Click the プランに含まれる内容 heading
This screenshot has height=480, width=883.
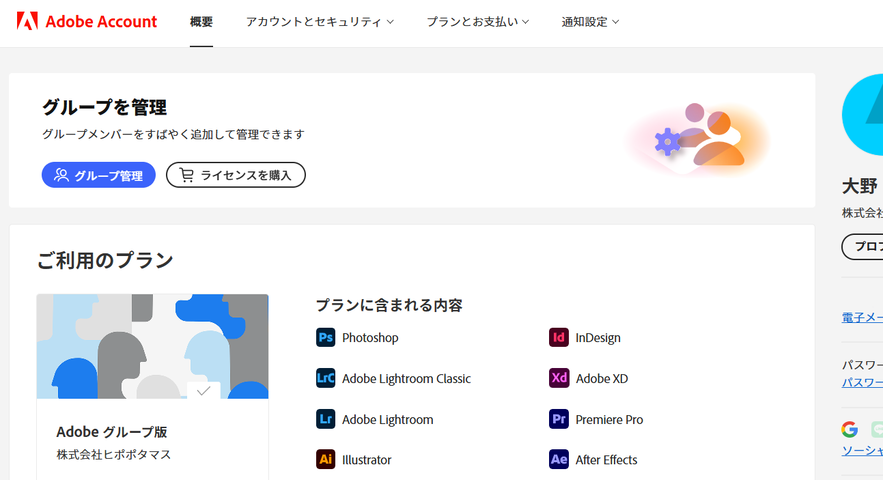pyautogui.click(x=389, y=305)
